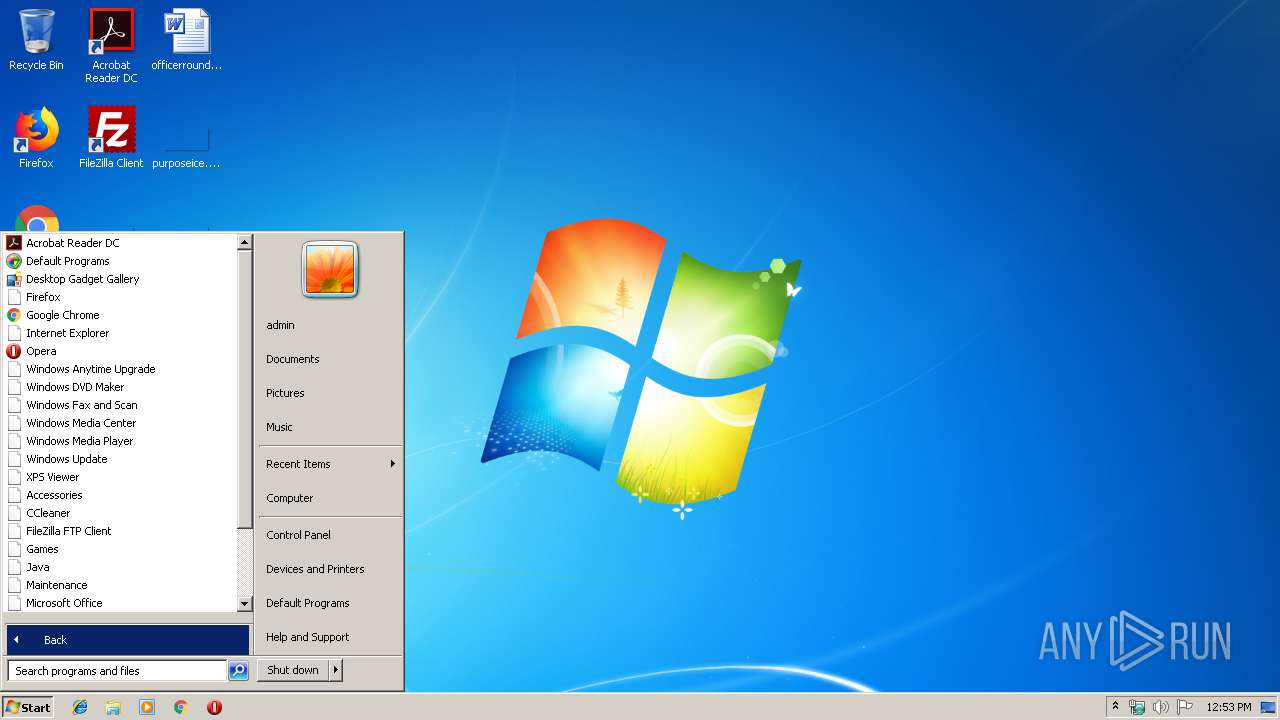This screenshot has height=720, width=1280.
Task: Open the shut down options arrow
Action: pos(336,670)
